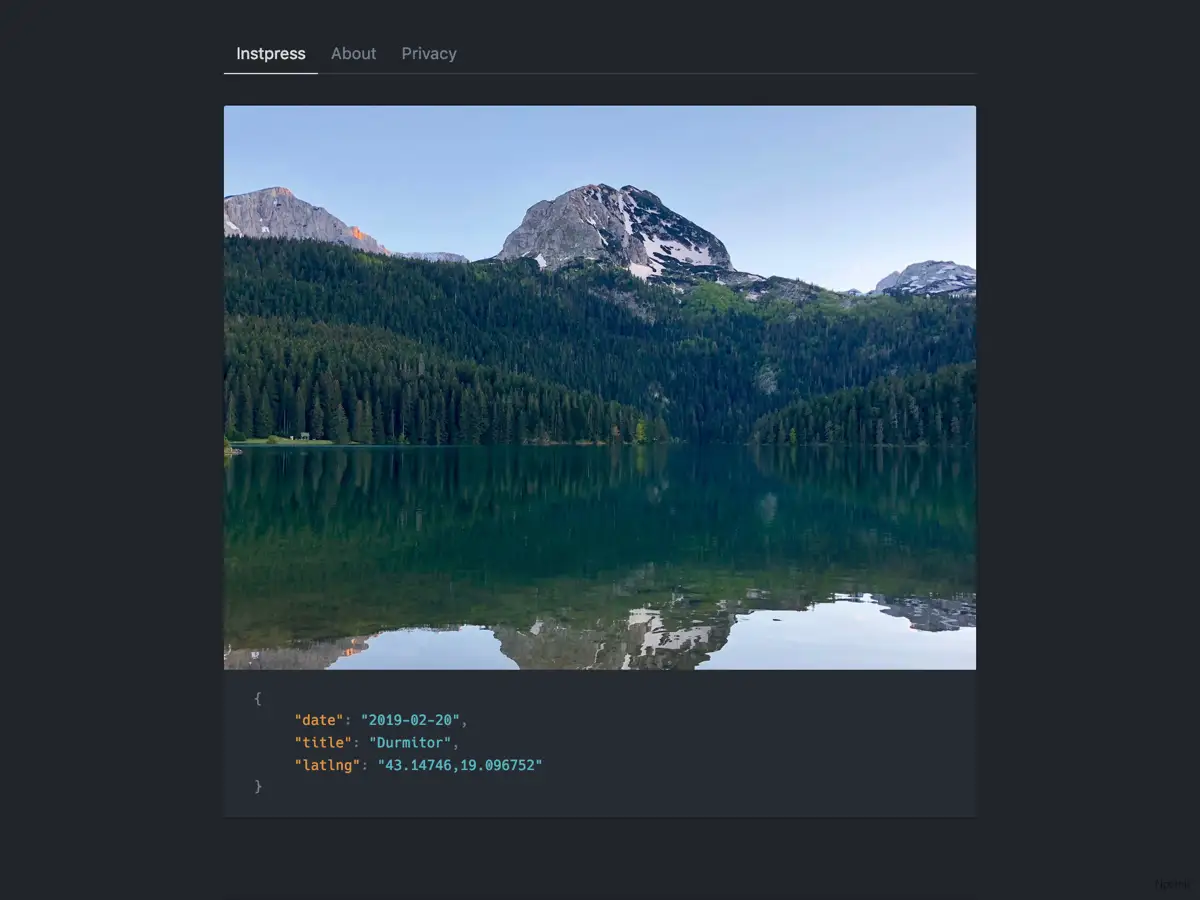This screenshot has height=900, width=1200.
Task: Click the "latlng" key in the JSON
Action: click(x=327, y=765)
